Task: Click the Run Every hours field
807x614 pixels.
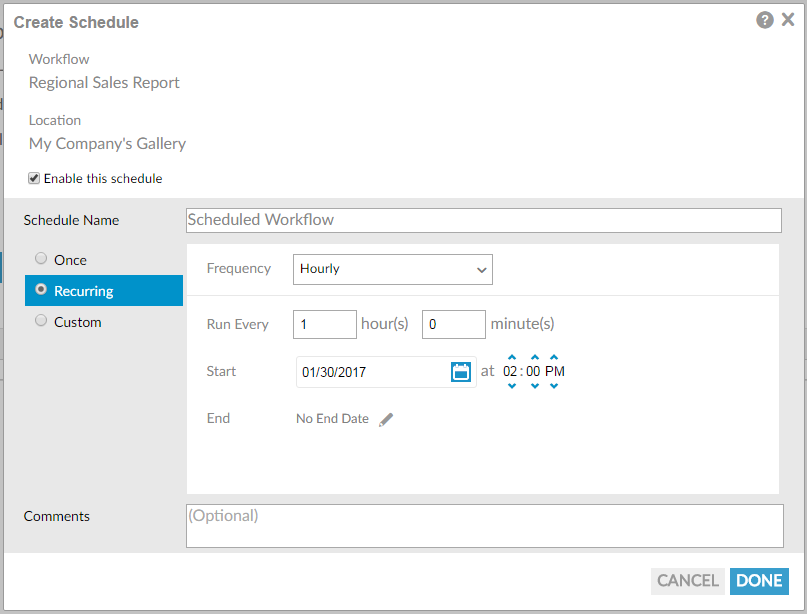Action: coord(325,324)
